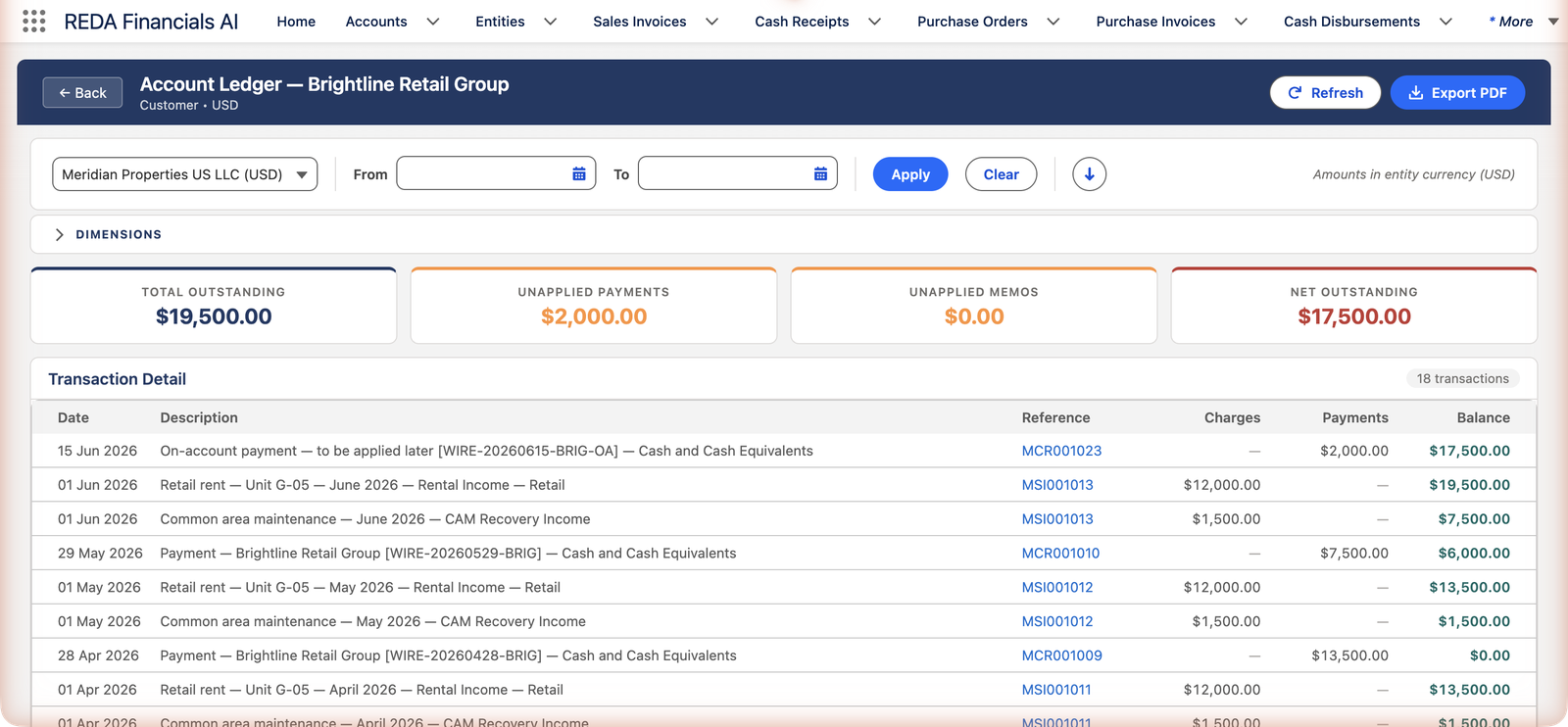Open the To date calendar picker
Image resolution: width=1568 pixels, height=727 pixels.
pyautogui.click(x=820, y=174)
